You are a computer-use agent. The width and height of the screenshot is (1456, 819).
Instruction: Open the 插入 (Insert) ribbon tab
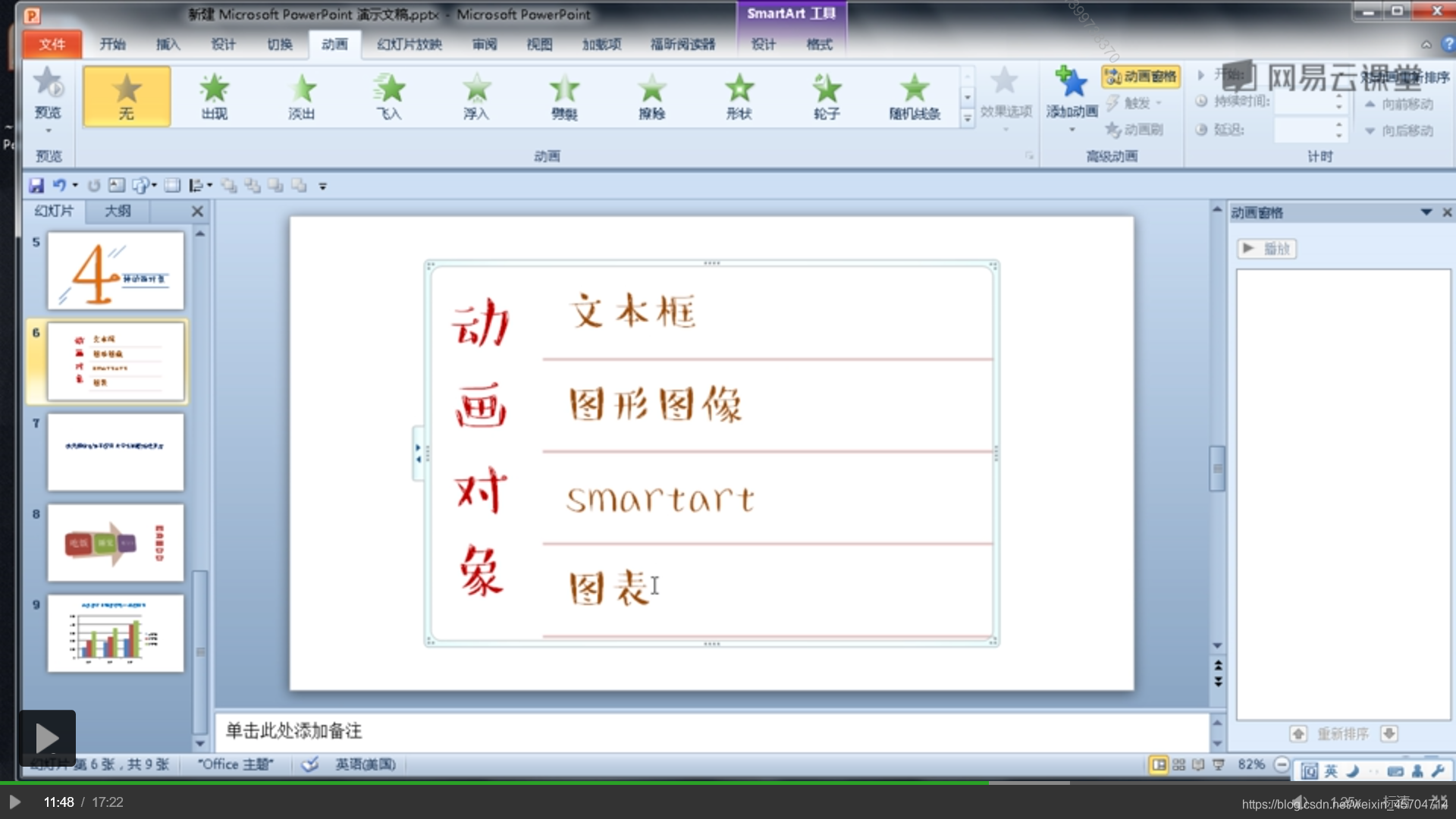[x=168, y=45]
